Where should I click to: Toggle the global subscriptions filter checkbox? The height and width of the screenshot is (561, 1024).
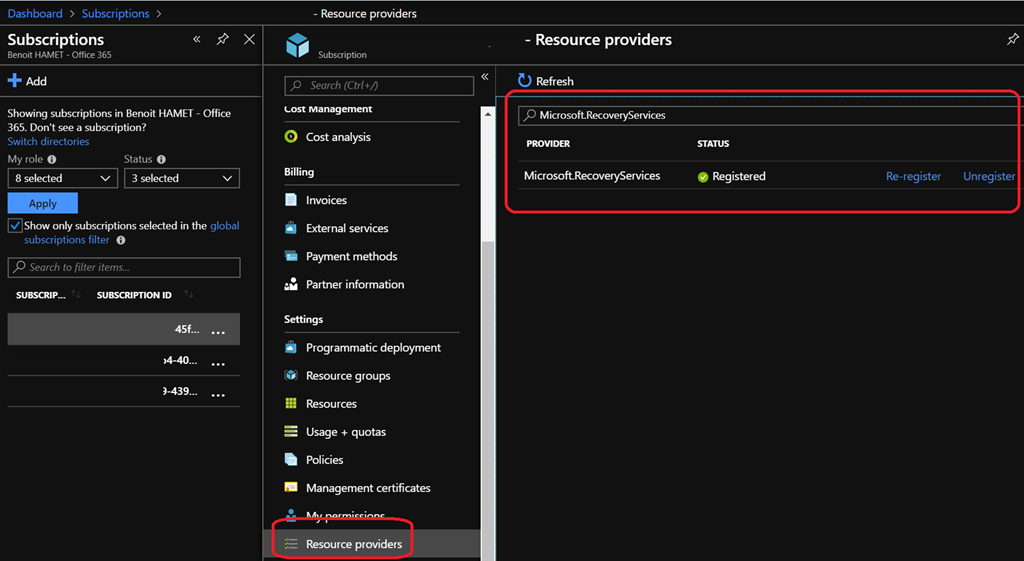click(15, 226)
